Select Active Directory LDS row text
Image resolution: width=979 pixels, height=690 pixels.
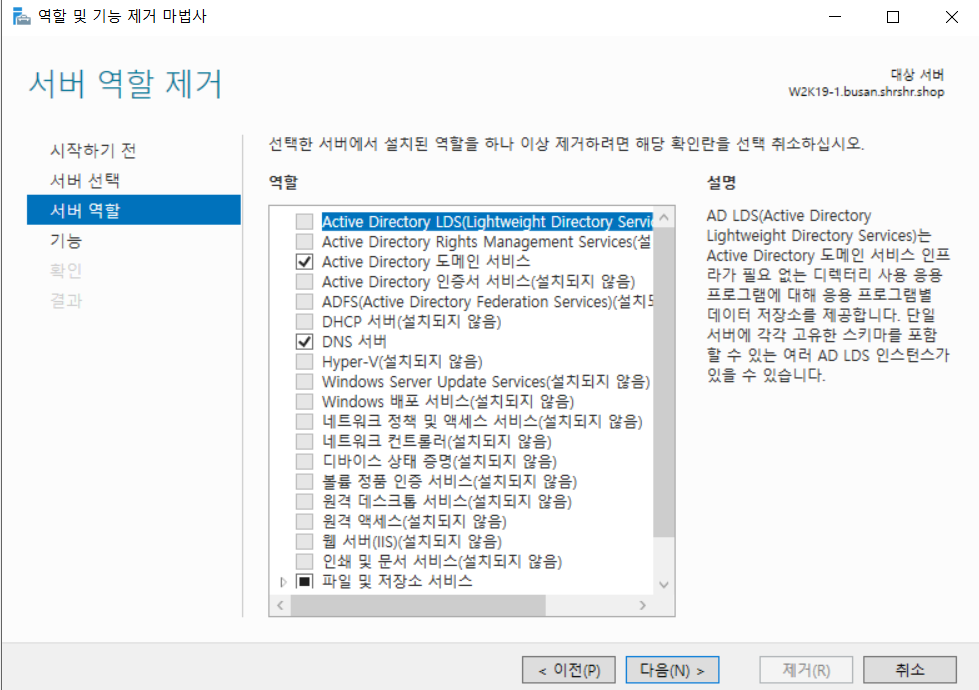[487, 222]
